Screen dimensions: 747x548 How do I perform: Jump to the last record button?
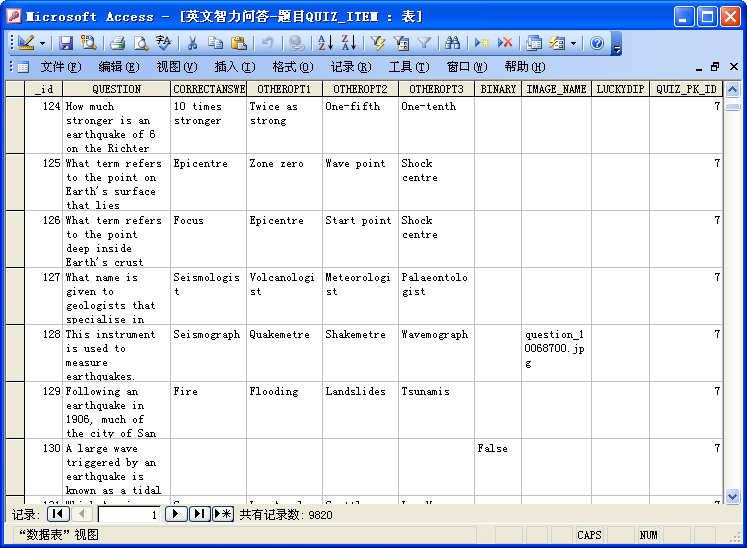click(200, 514)
